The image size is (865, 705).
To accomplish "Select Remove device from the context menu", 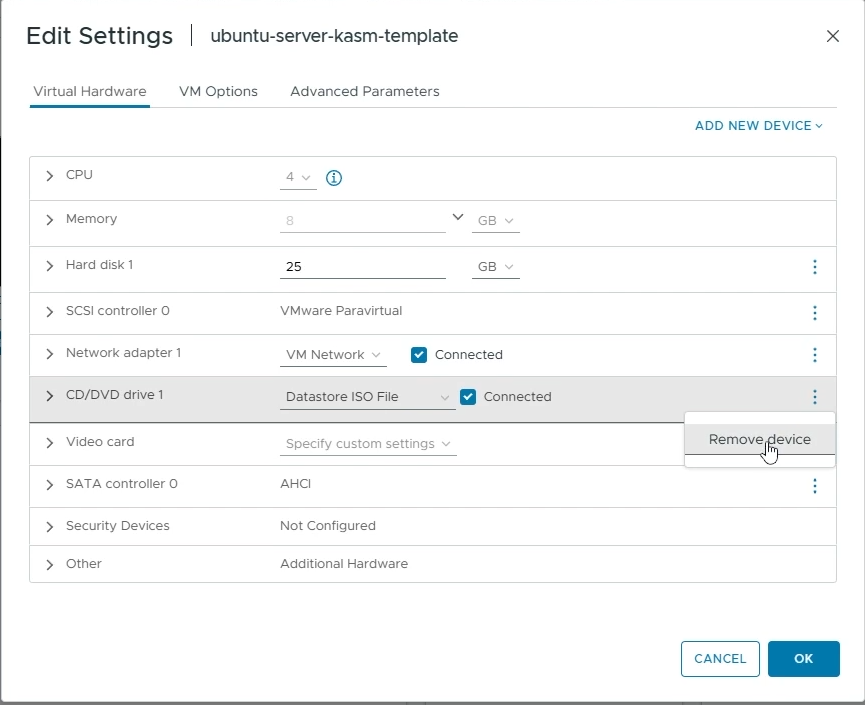I will coord(759,438).
